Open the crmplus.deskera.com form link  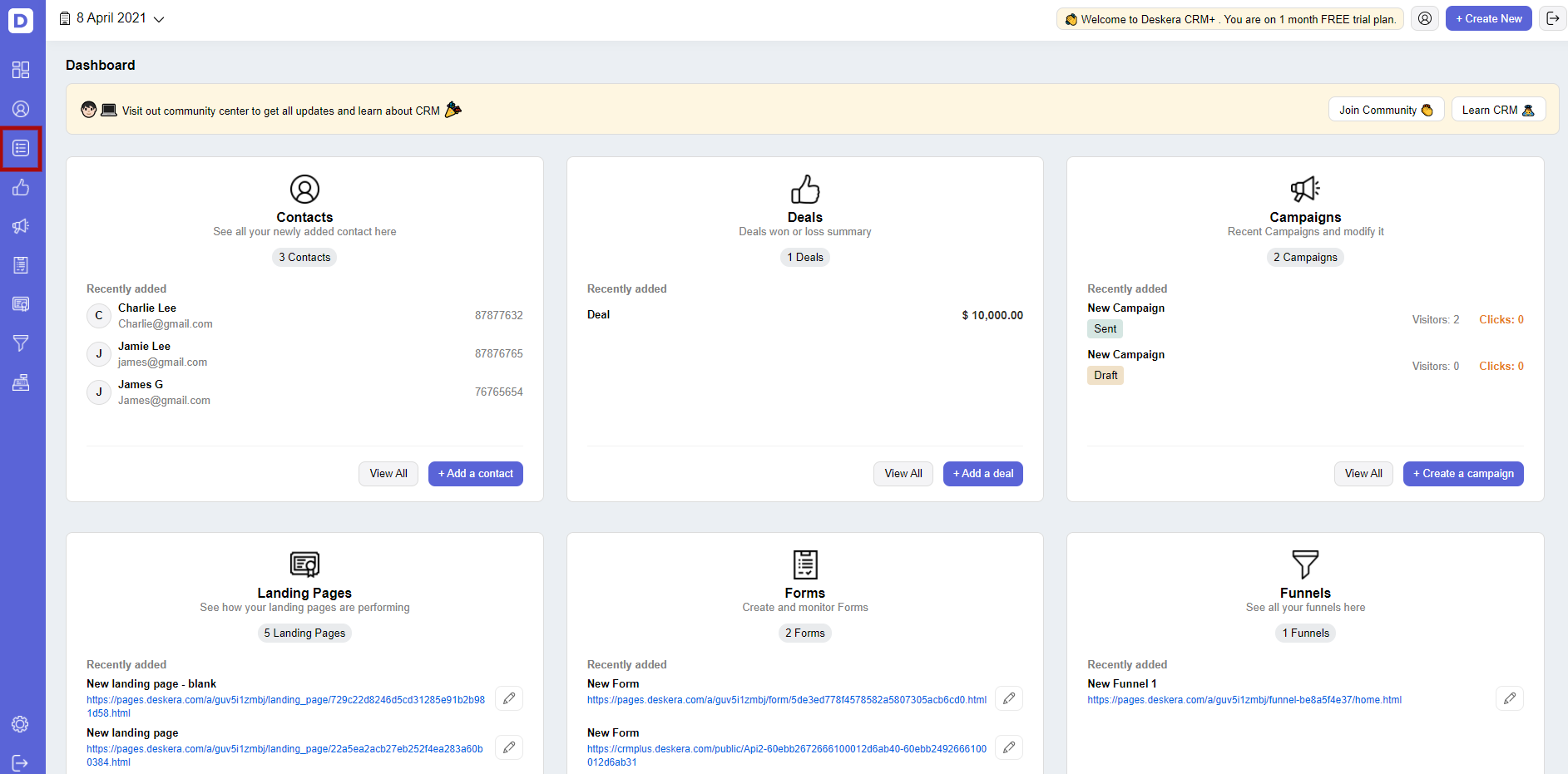(787, 756)
